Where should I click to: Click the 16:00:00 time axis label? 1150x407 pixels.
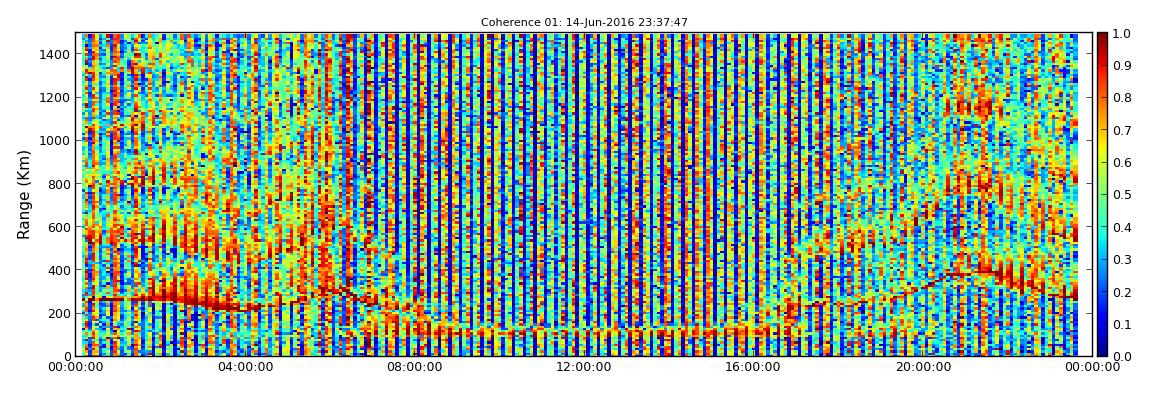[752, 367]
